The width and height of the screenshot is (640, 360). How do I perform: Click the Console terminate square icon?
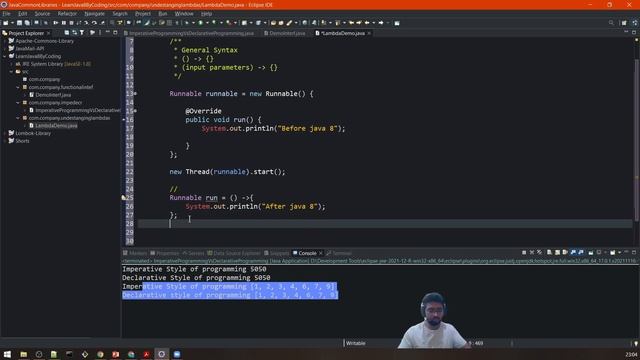(x=524, y=253)
